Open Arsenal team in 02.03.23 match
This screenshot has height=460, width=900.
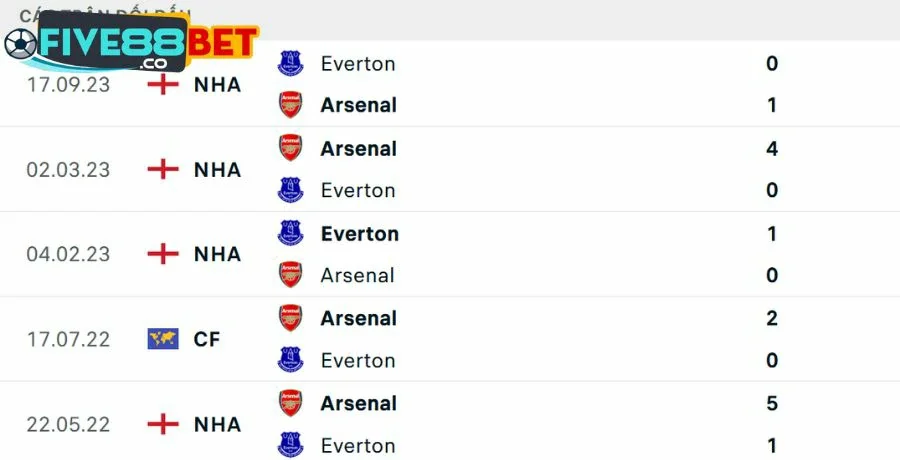pos(358,148)
